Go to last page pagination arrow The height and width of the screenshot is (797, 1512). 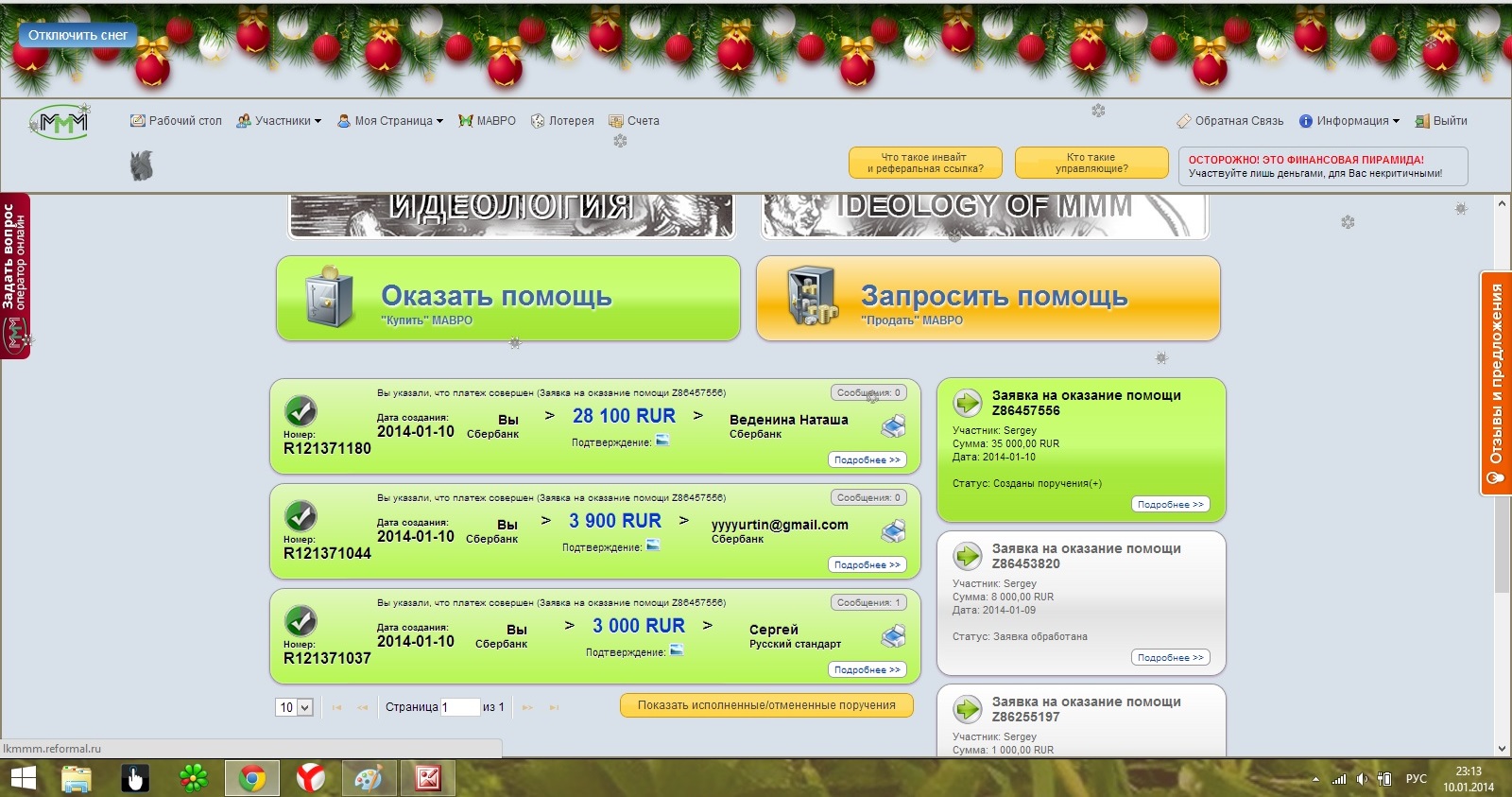[x=555, y=707]
